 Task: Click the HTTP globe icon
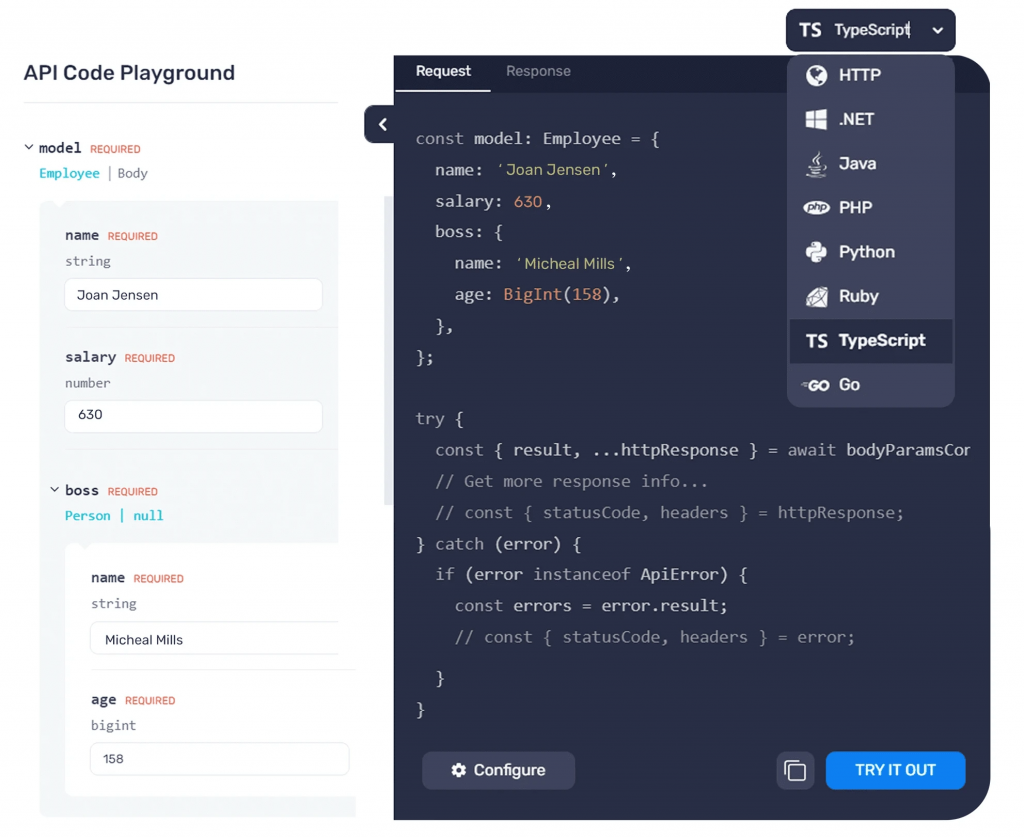[816, 75]
